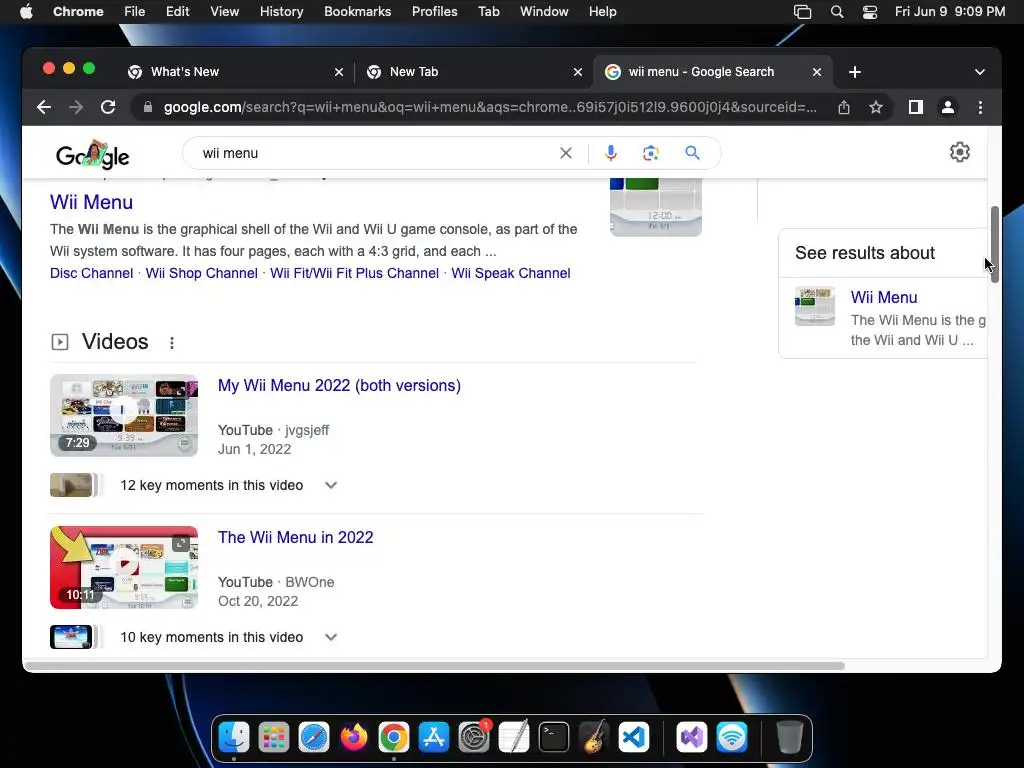Click the address bar URL
The image size is (1024, 768).
coord(490,107)
